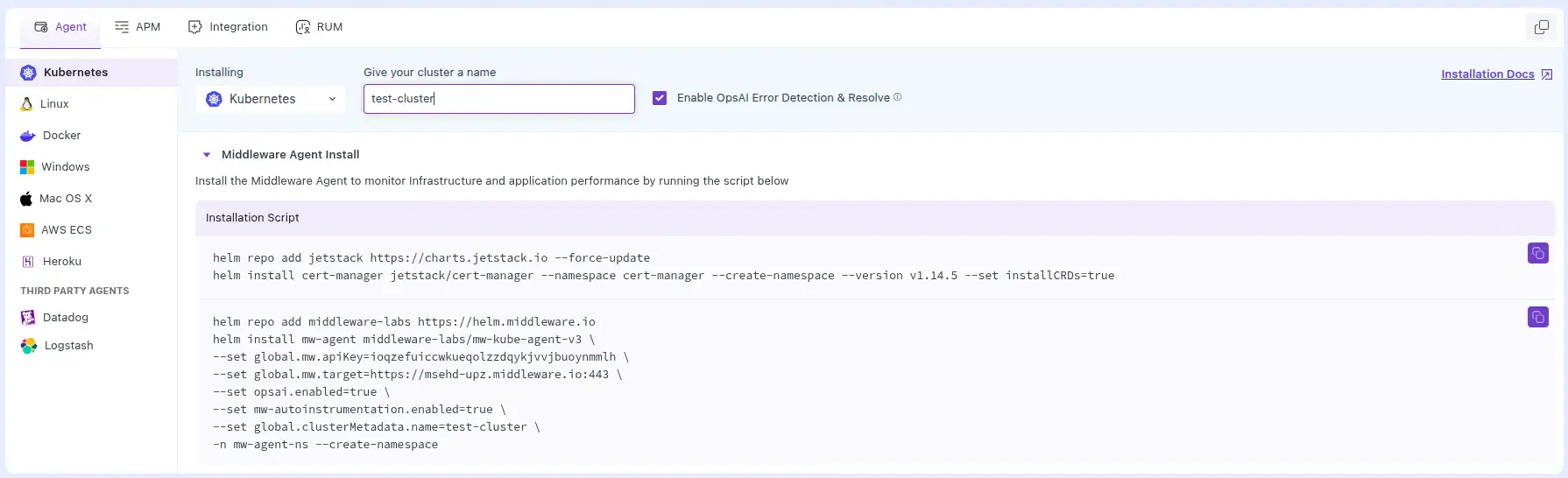
Task: Click the Datadog logo icon
Action: 28,318
